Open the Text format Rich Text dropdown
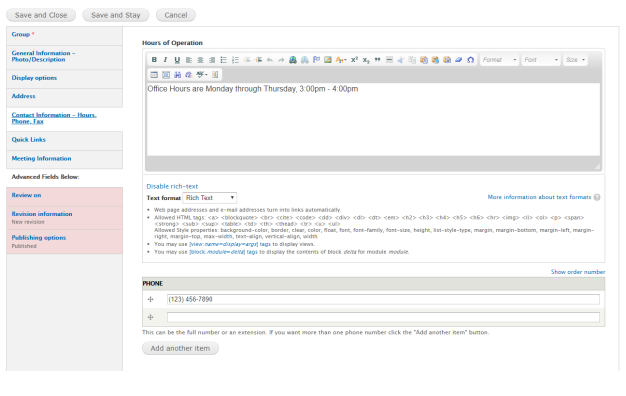Screen dimensions: 626x396 (x=210, y=198)
